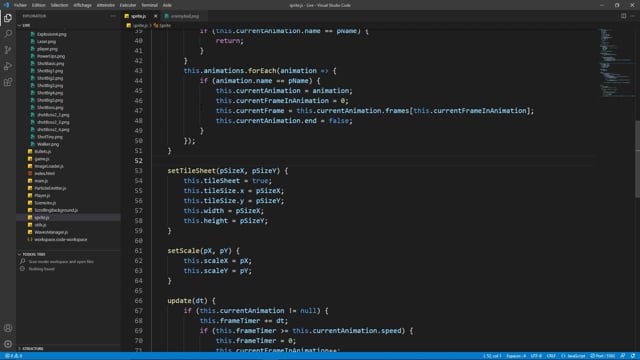
Task: Open the Aide menu
Action: point(167,5)
